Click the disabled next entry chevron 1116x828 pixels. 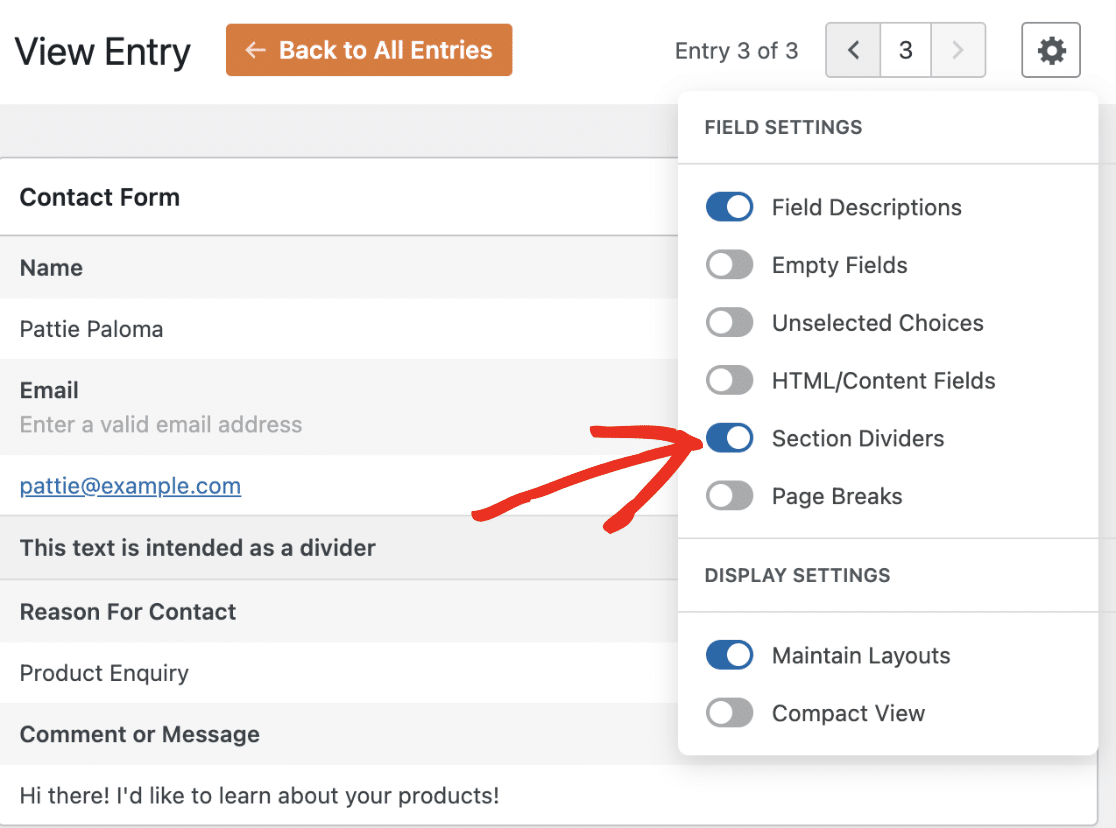coord(958,50)
